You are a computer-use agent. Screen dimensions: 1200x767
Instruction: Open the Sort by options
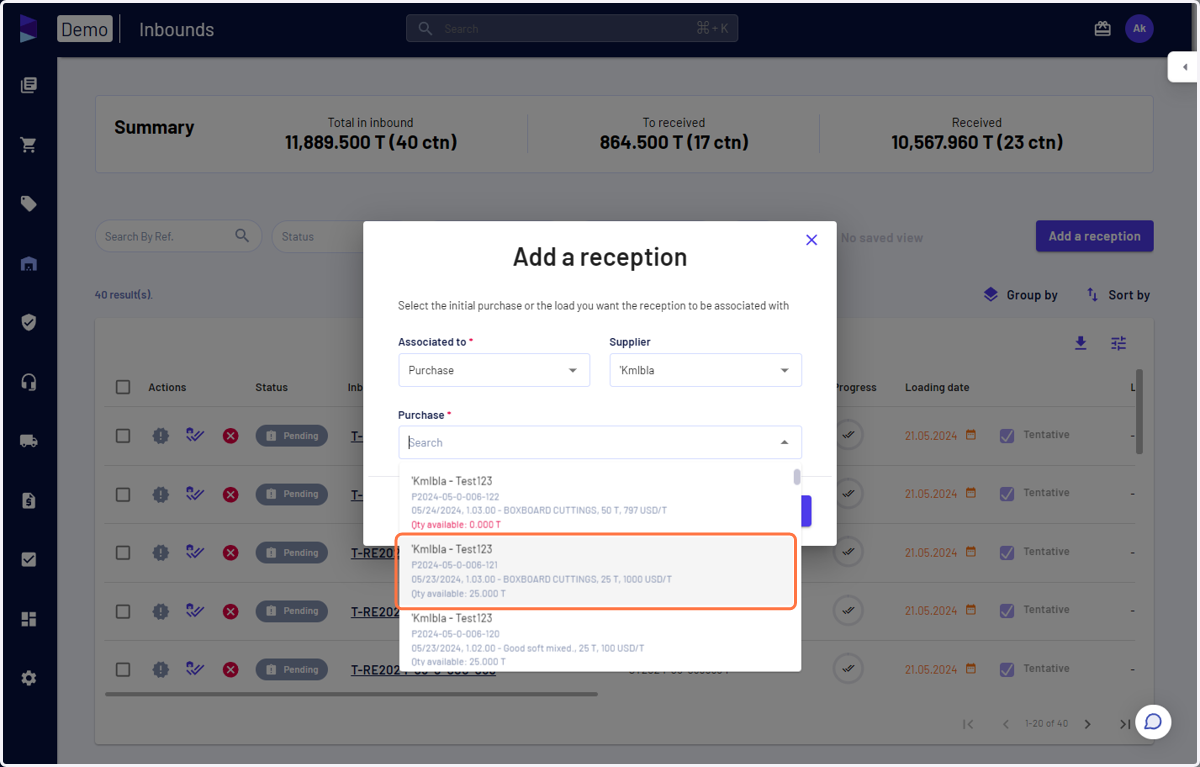click(1118, 295)
